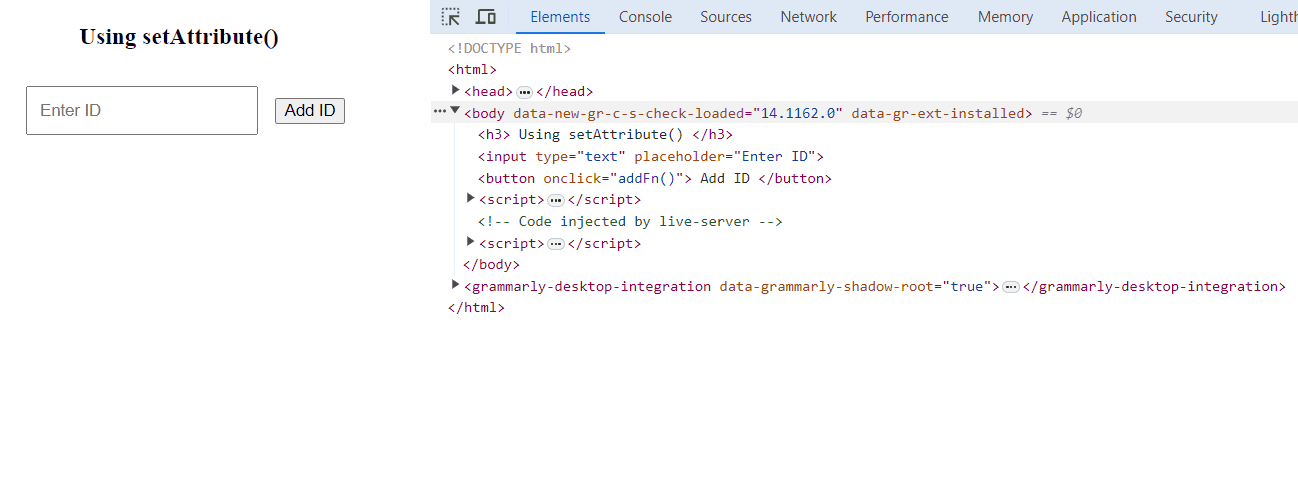
Task: Click the placeholder="Enter ID" attribute
Action: pos(726,157)
